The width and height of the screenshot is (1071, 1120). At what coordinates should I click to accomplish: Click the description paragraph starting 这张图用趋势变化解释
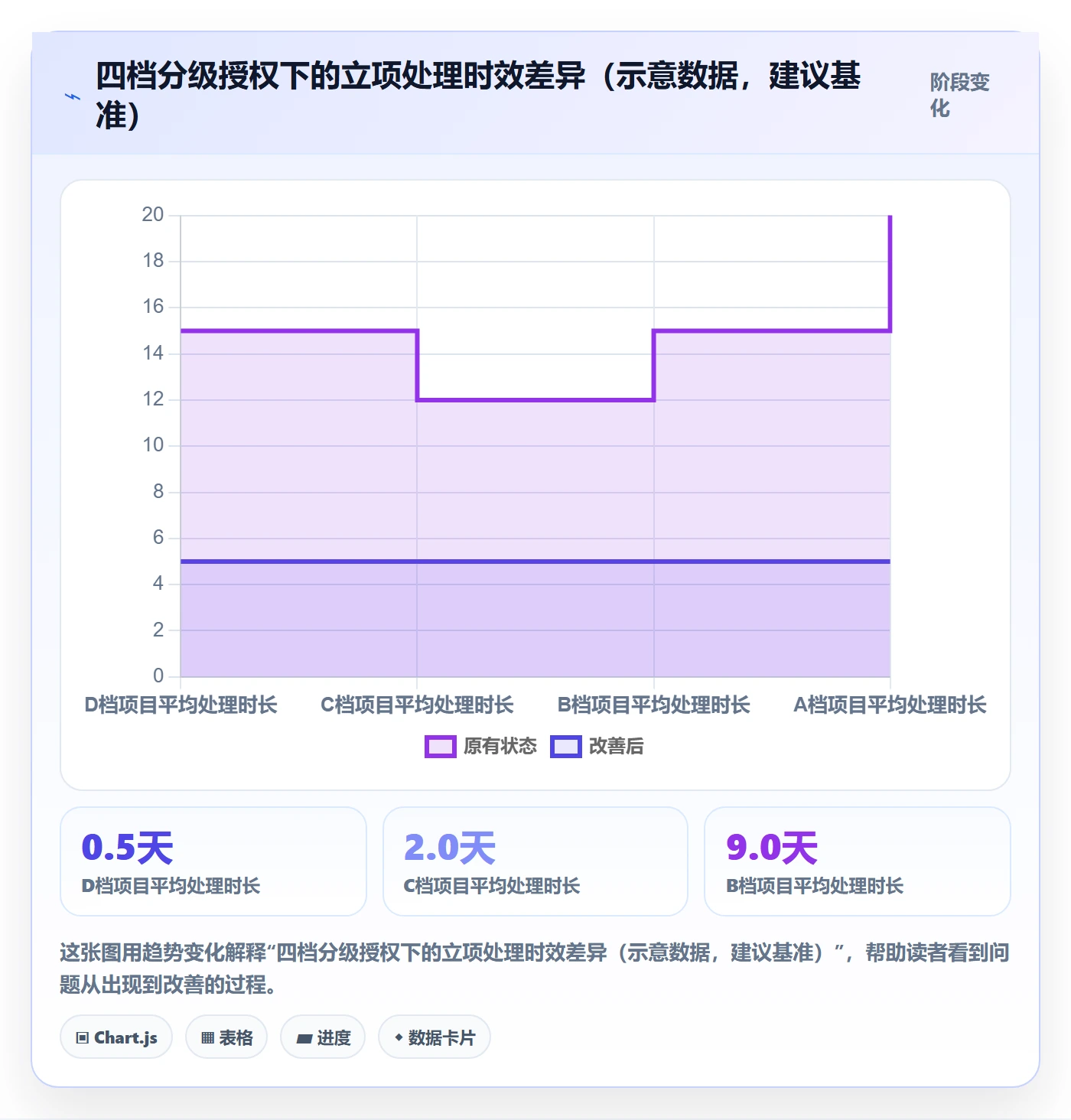point(535,968)
